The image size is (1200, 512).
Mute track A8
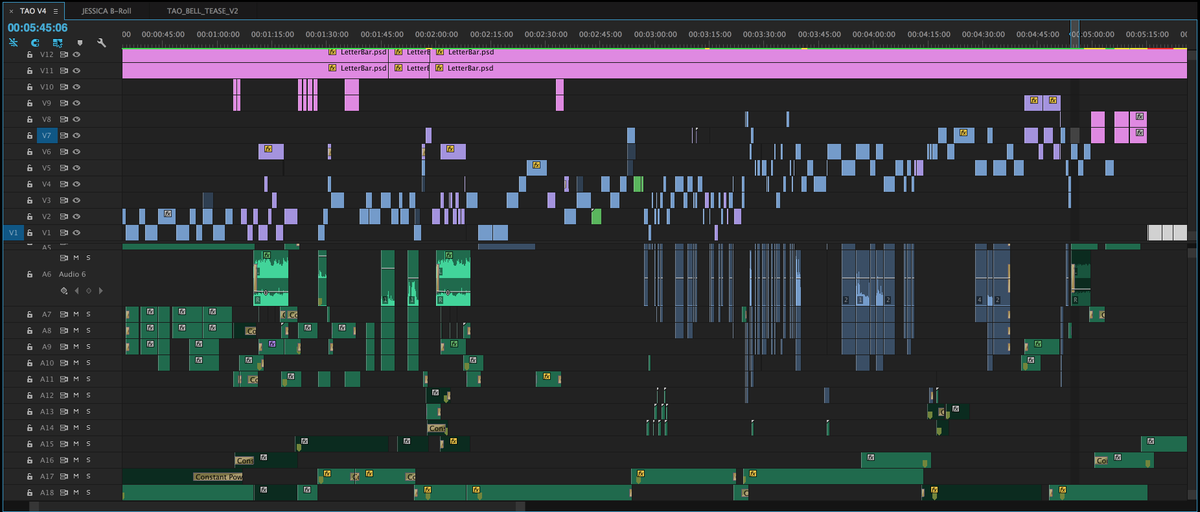pyautogui.click(x=76, y=330)
